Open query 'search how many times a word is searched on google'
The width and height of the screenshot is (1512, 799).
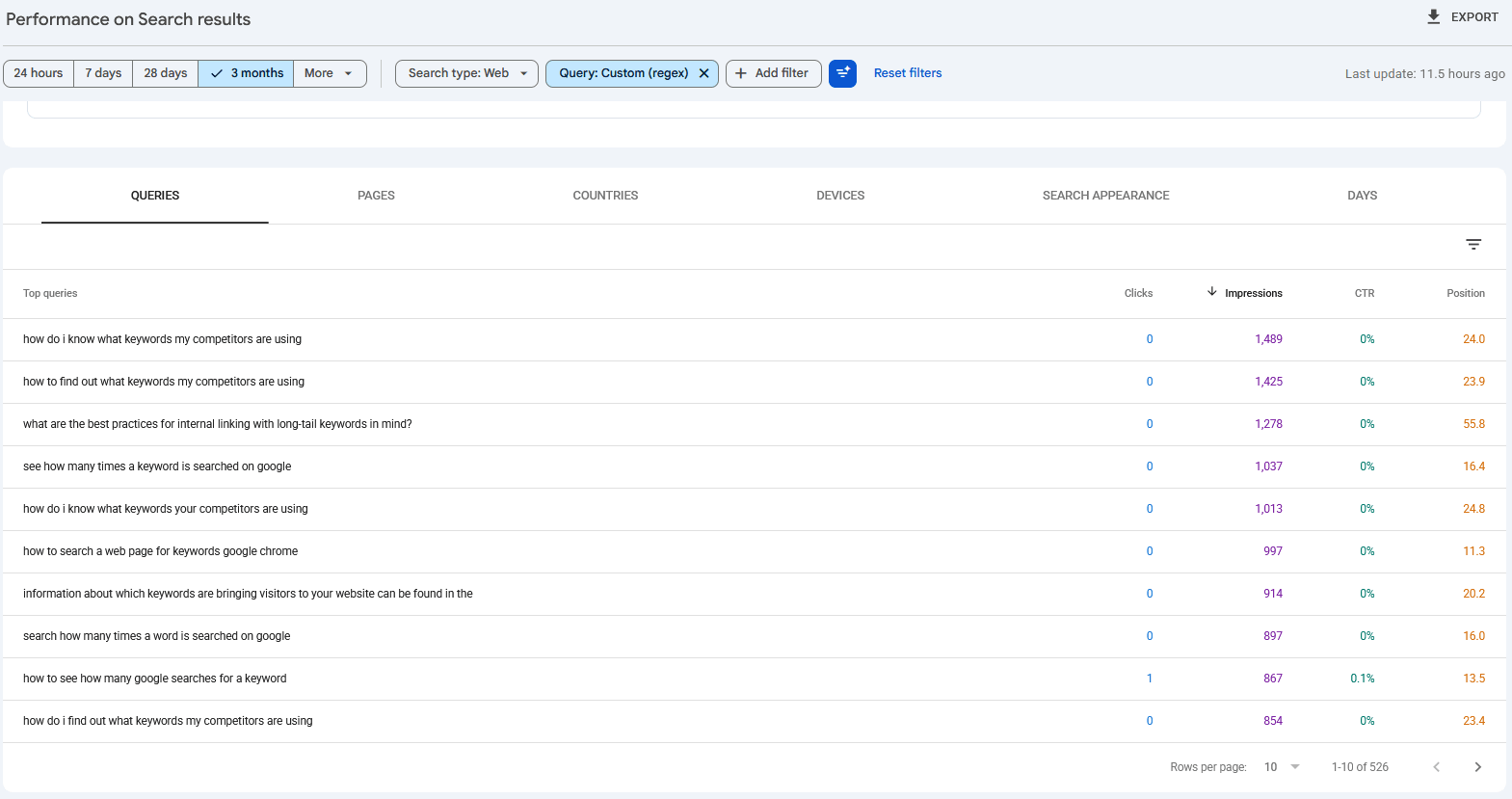[157, 636]
